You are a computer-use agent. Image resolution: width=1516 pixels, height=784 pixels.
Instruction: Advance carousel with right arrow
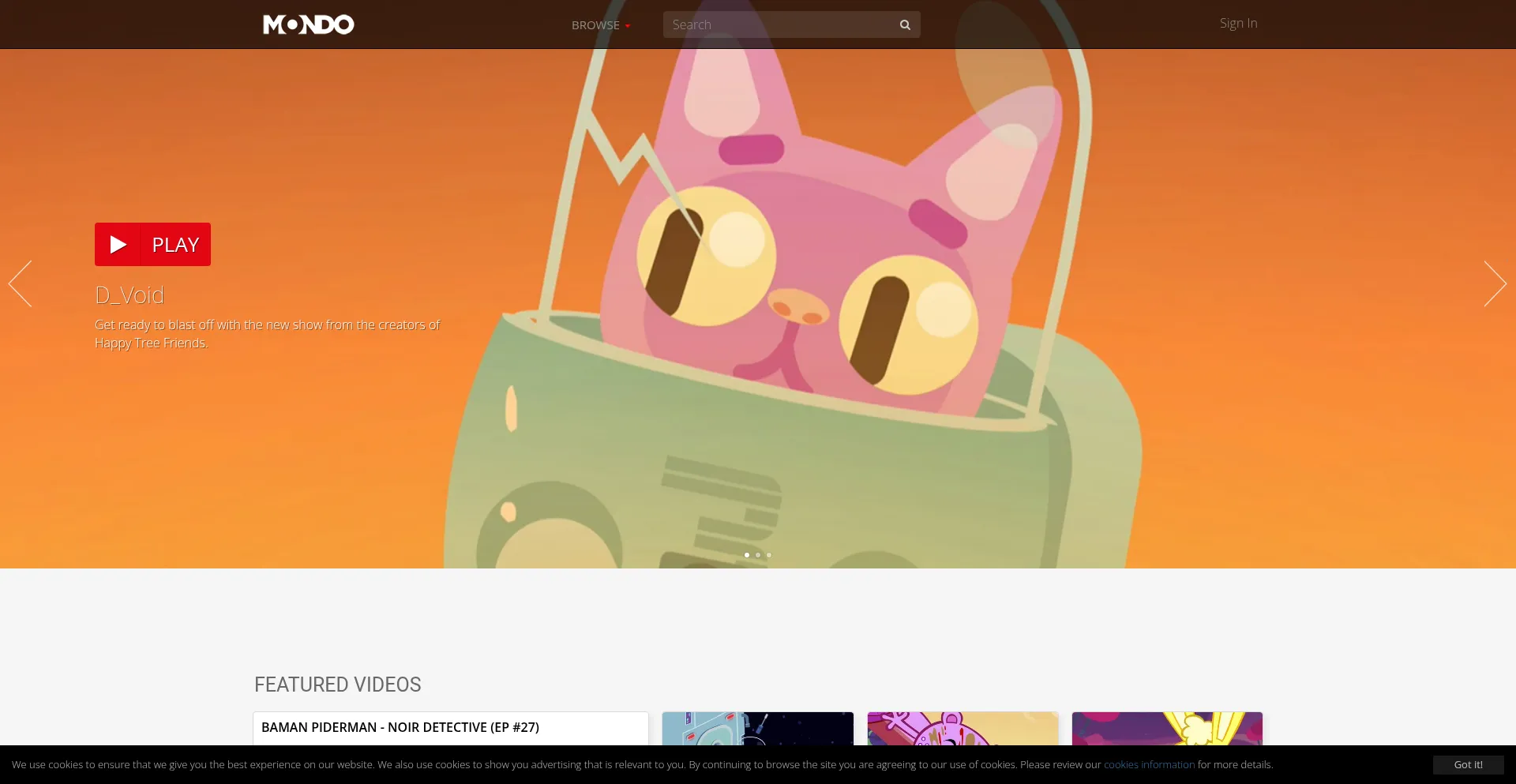click(1495, 283)
